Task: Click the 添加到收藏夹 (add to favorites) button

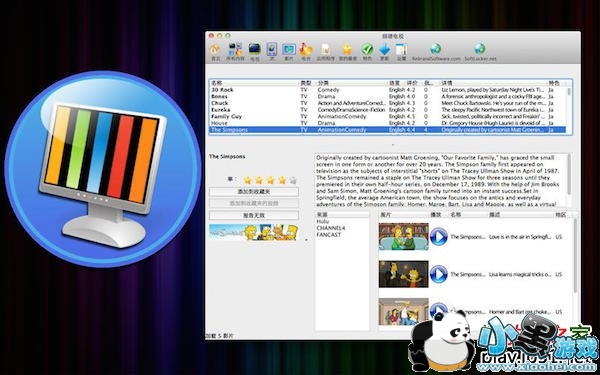Action: coord(254,191)
